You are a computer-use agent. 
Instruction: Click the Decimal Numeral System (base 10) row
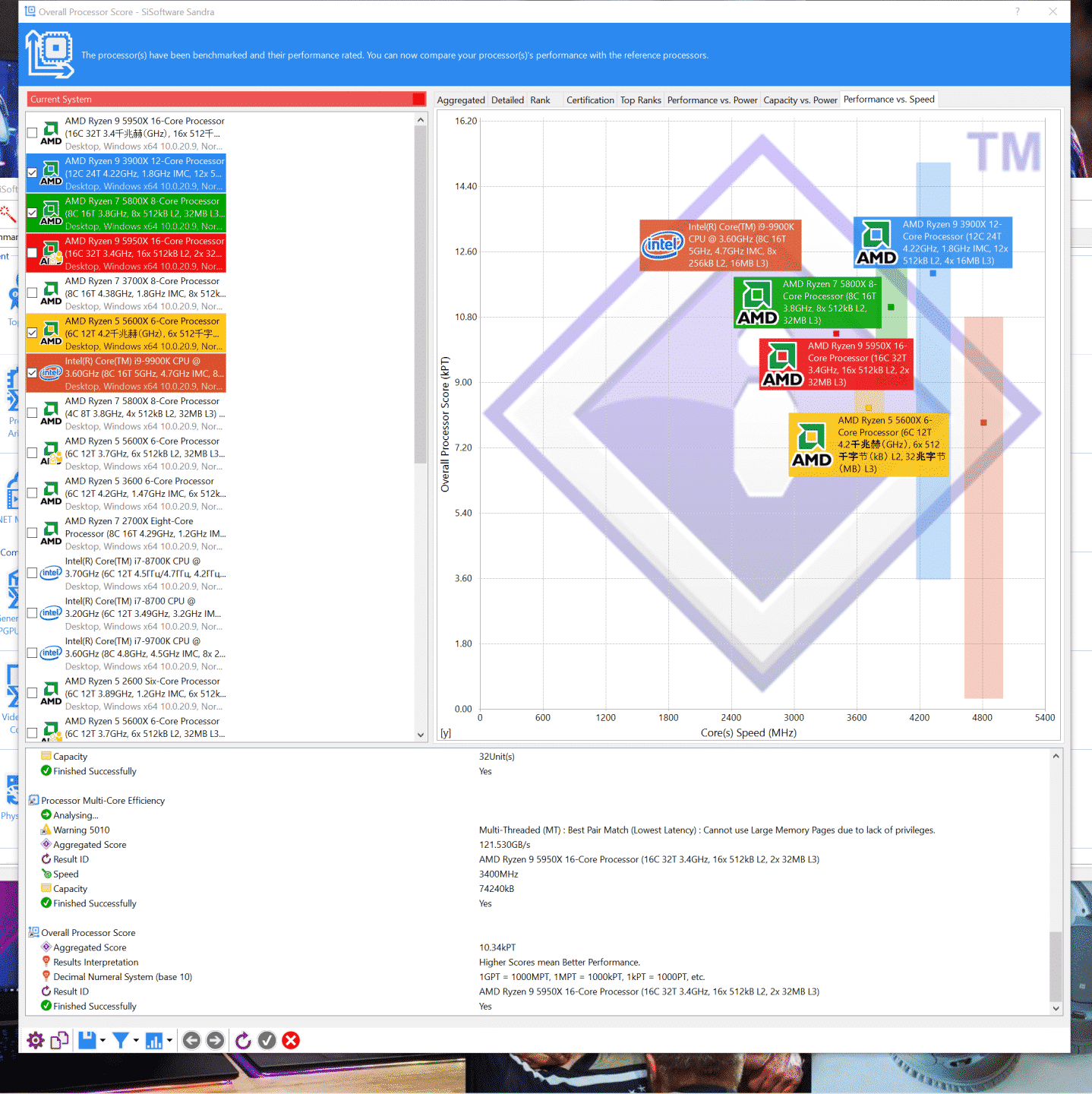point(122,977)
